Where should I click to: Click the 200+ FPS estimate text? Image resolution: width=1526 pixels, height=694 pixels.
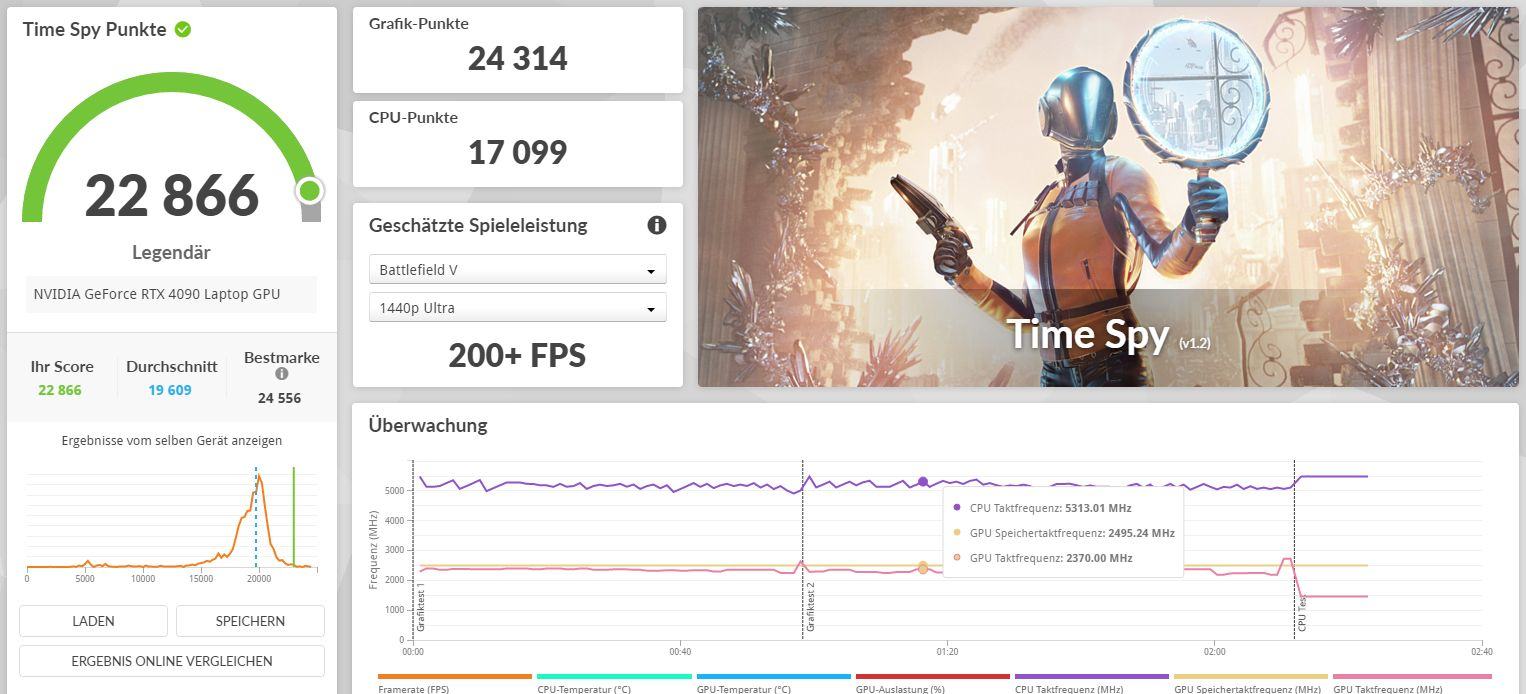point(517,355)
